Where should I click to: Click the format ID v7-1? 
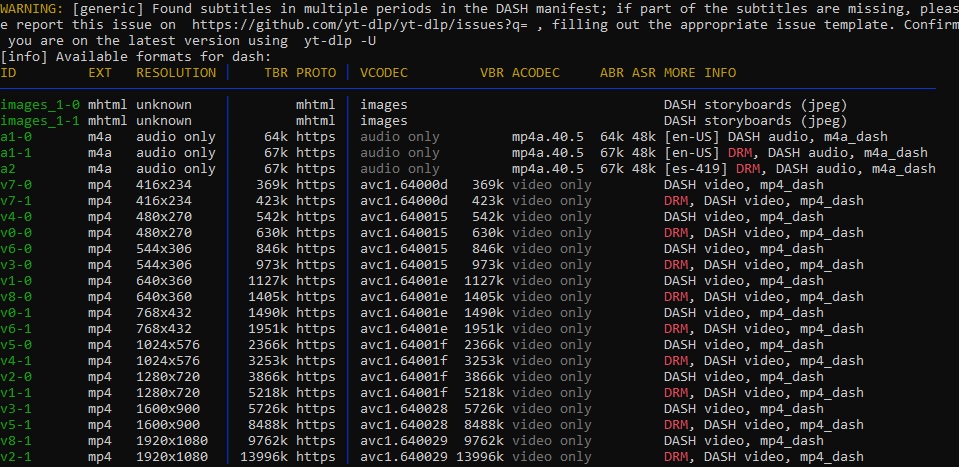point(16,200)
